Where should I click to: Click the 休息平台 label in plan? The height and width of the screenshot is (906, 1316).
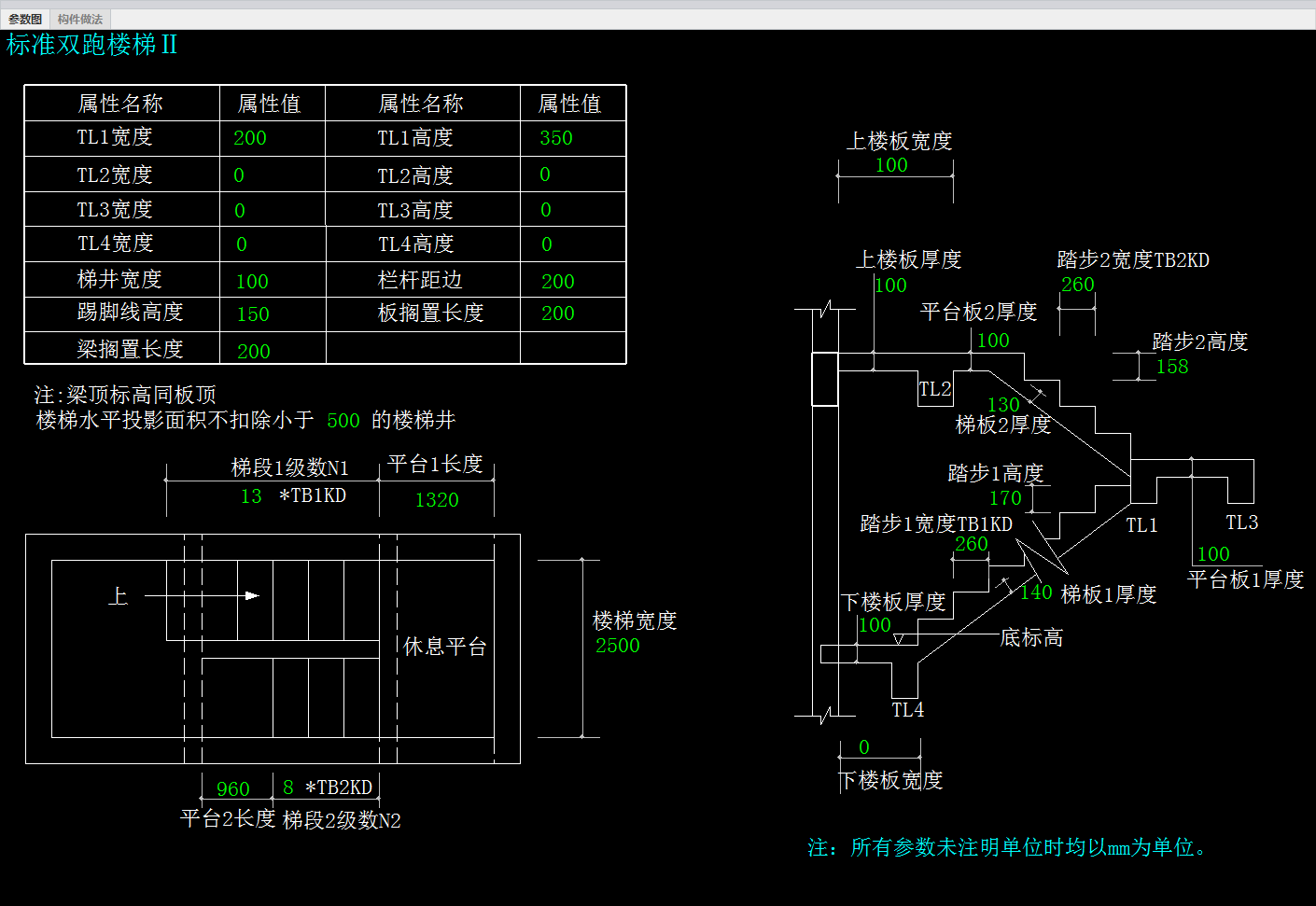click(445, 647)
